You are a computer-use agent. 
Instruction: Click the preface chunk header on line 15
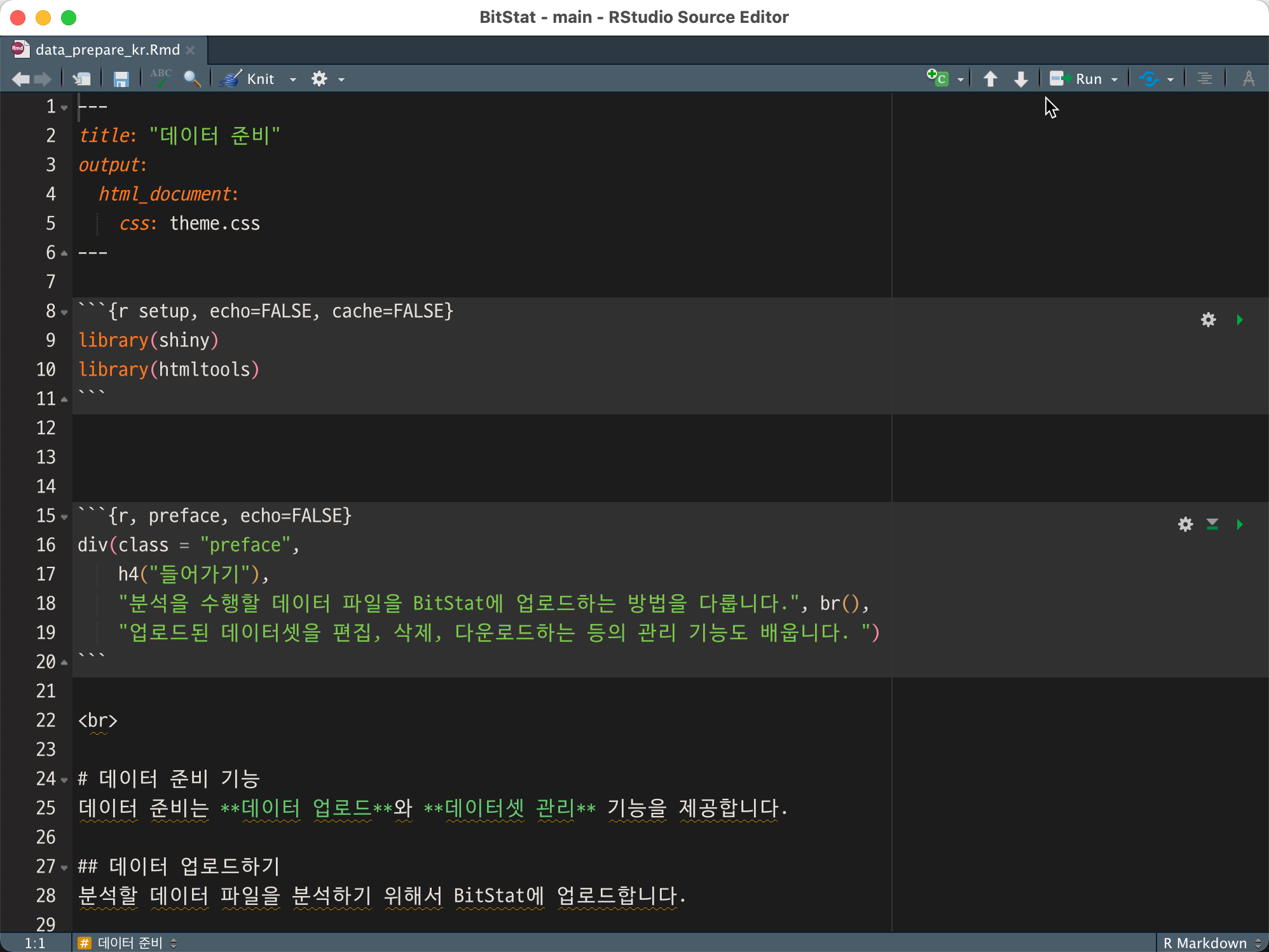tap(215, 516)
